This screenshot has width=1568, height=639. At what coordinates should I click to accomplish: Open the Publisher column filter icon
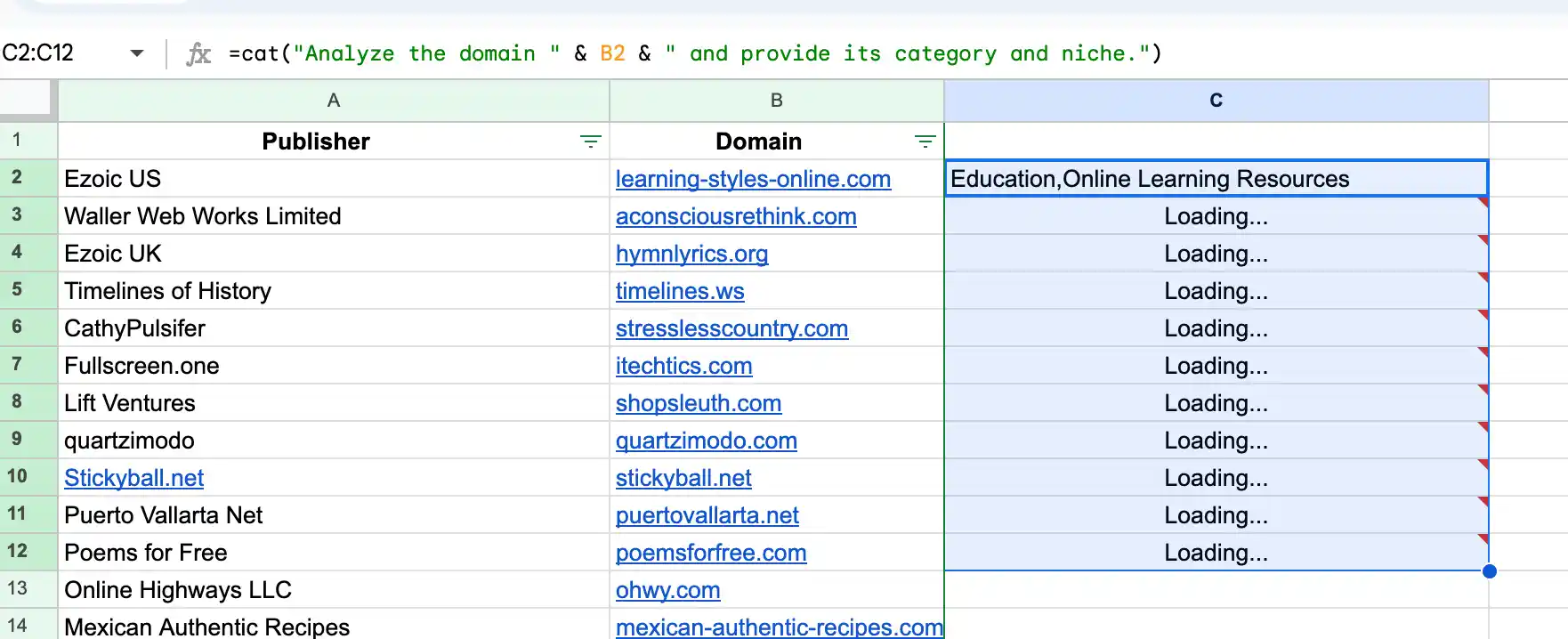pos(590,142)
